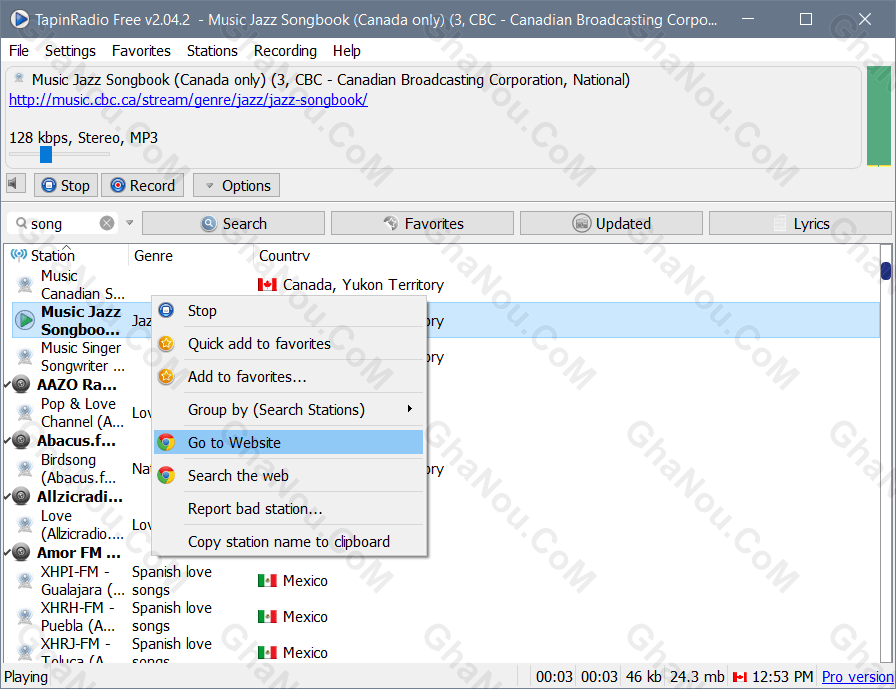Select the Love (Allzicradio... station row
Image resolution: width=896 pixels, height=689 pixels.
point(446,524)
